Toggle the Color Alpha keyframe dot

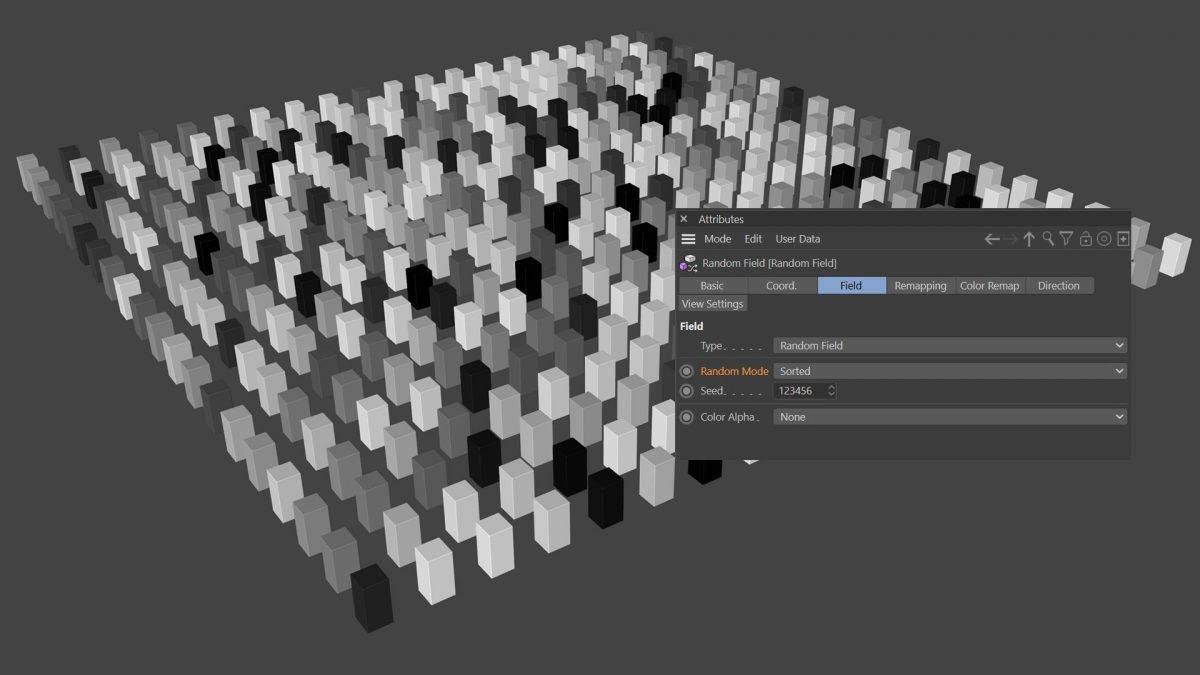[686, 417]
